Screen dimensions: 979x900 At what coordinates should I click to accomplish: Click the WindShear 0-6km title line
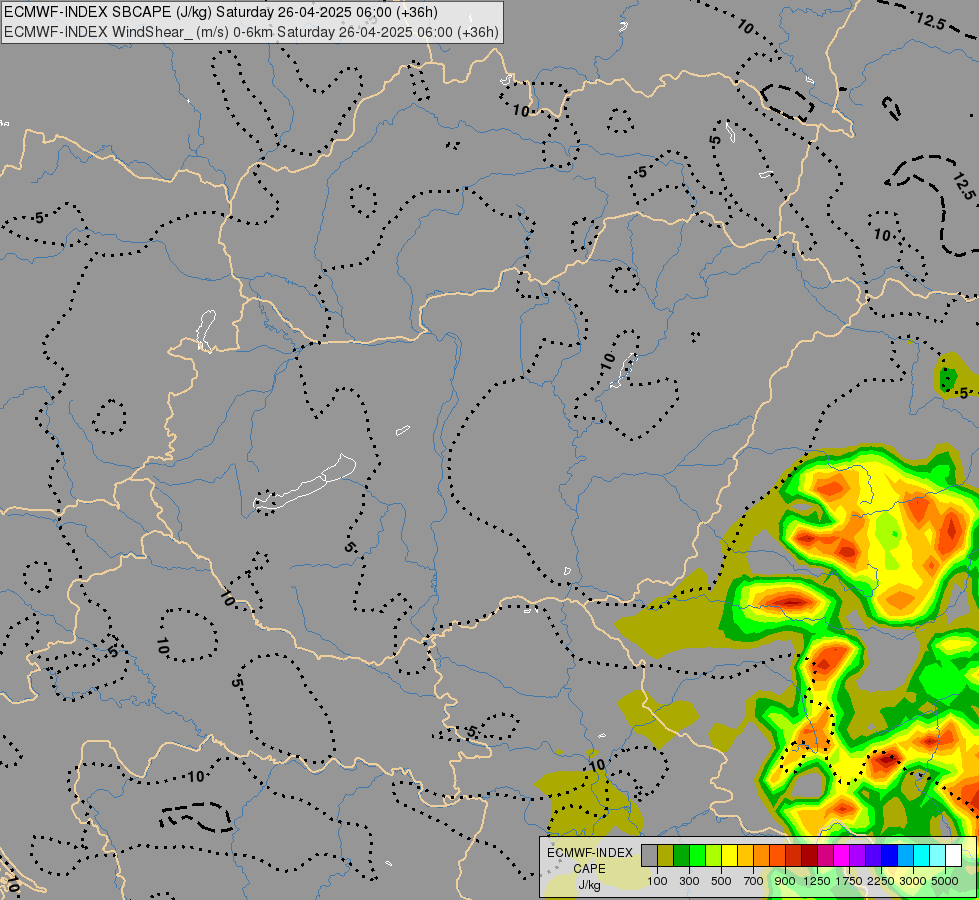[251, 32]
